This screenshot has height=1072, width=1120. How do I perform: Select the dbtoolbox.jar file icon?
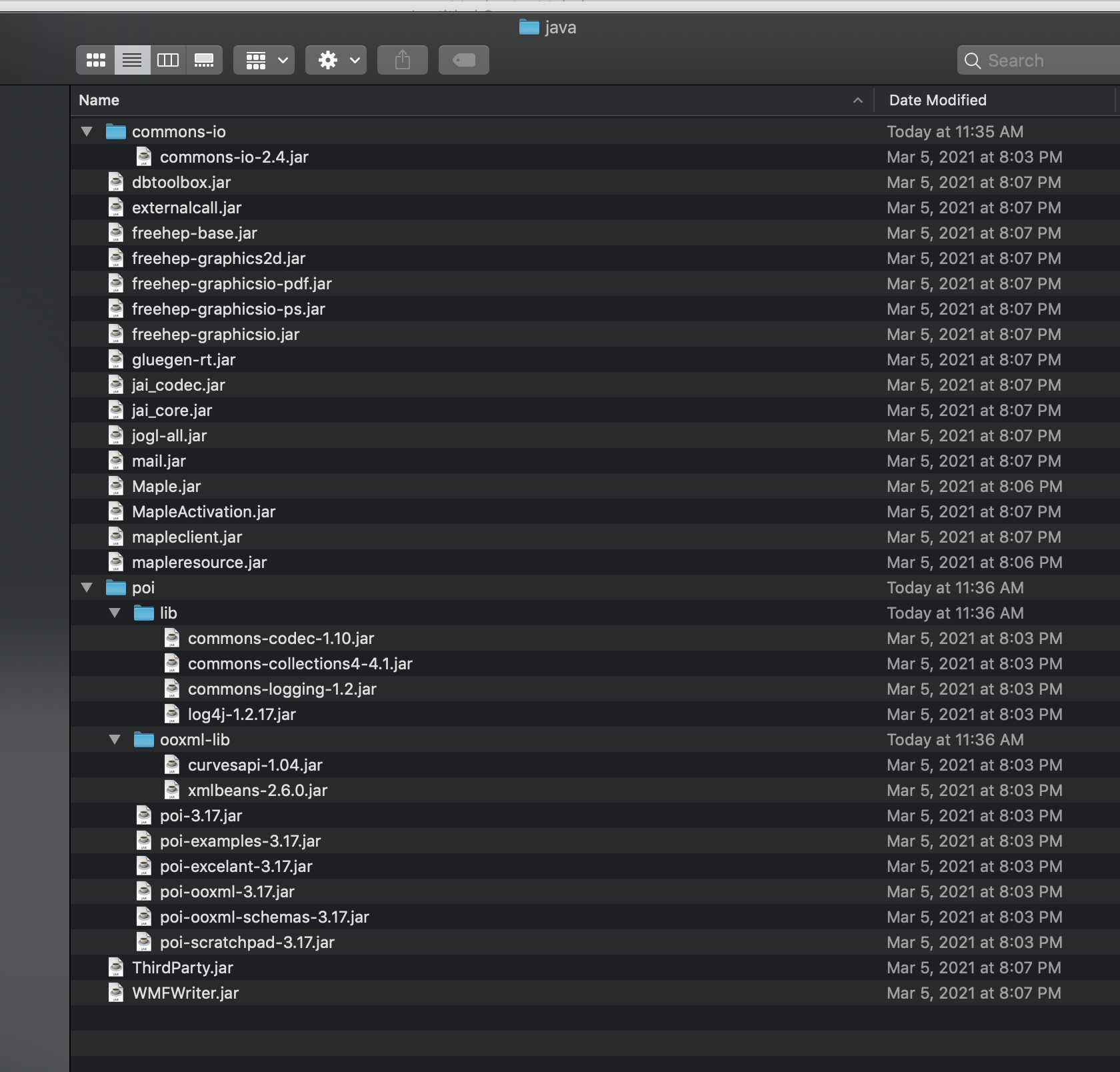tap(116, 182)
